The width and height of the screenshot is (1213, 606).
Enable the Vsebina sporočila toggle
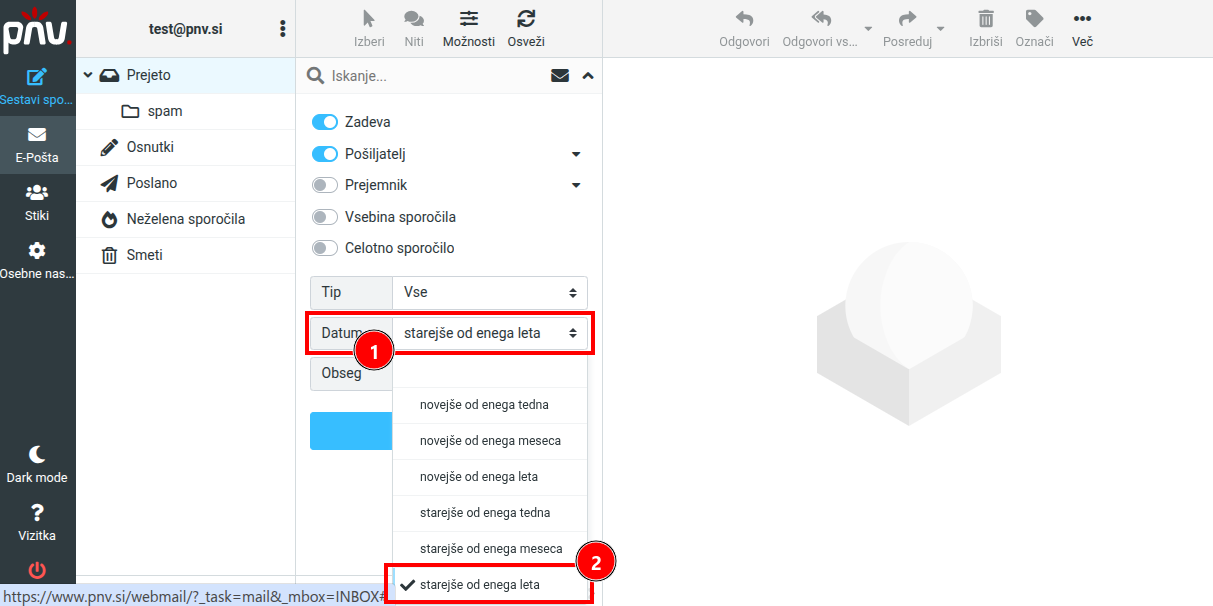[325, 217]
